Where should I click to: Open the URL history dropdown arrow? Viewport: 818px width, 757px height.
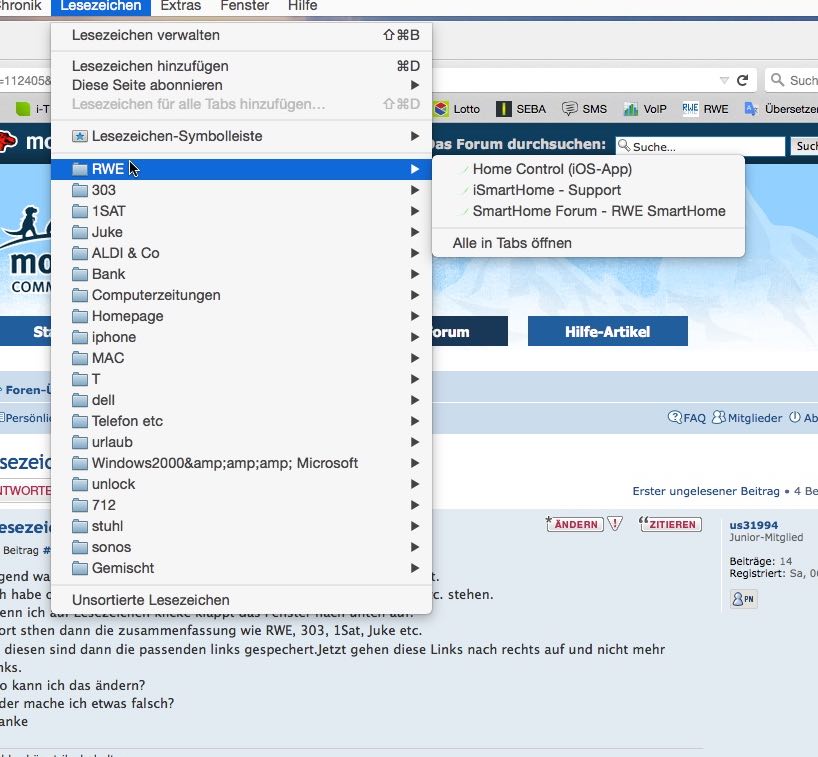(x=724, y=80)
